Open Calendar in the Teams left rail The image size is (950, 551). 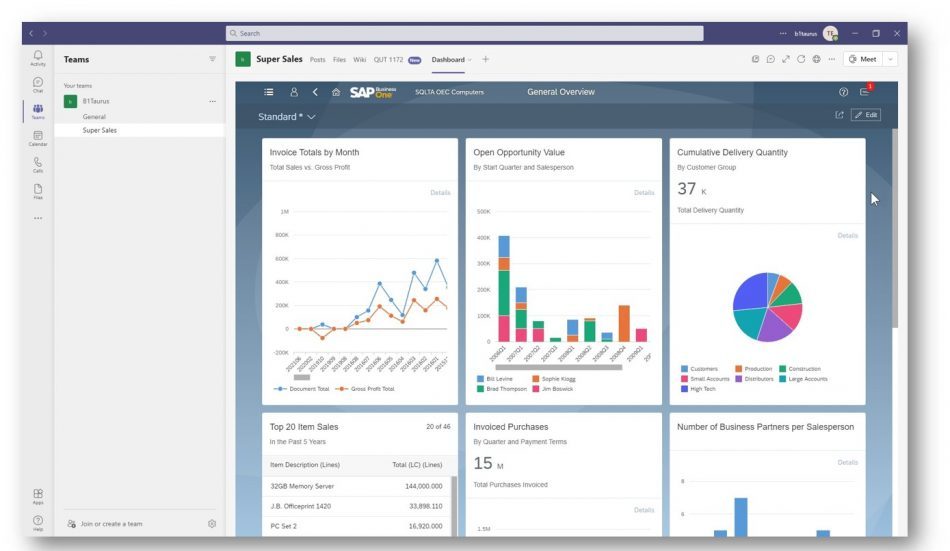click(38, 138)
